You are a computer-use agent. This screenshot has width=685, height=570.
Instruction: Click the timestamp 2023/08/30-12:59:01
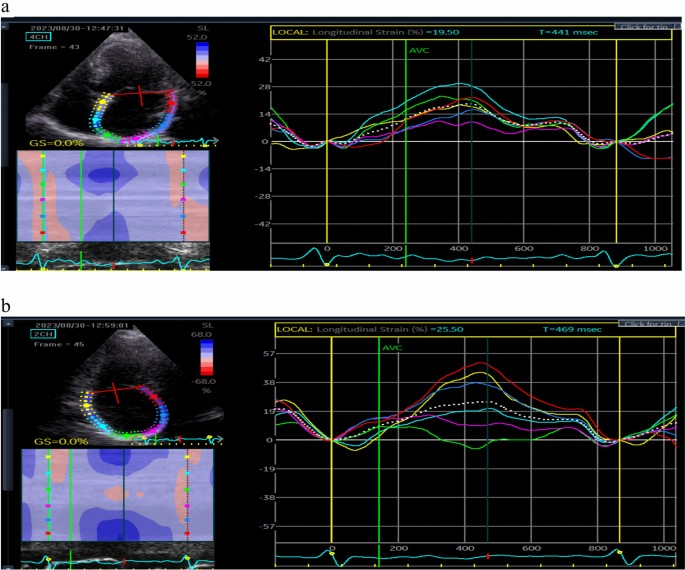[x=82, y=325]
